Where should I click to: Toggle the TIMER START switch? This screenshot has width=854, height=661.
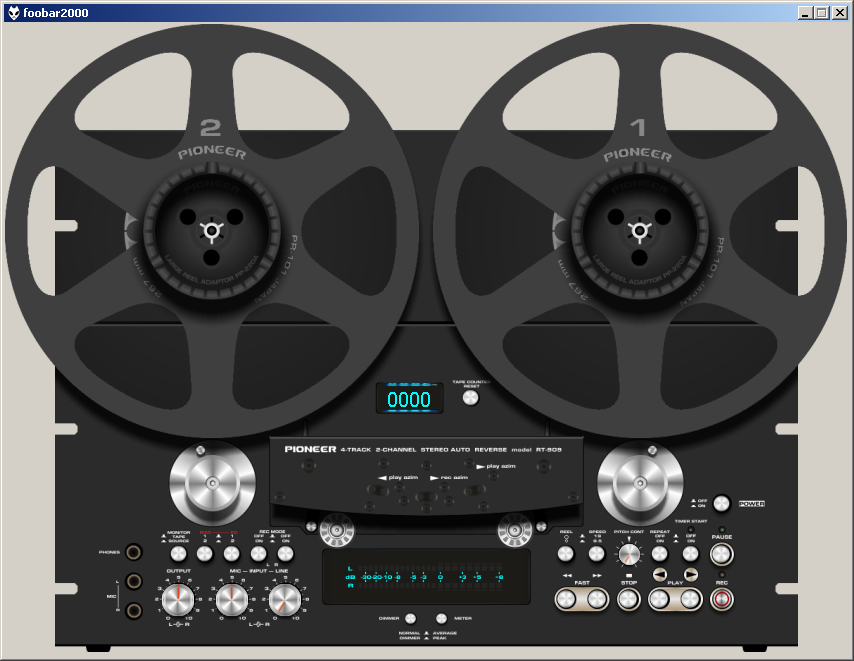[x=690, y=553]
